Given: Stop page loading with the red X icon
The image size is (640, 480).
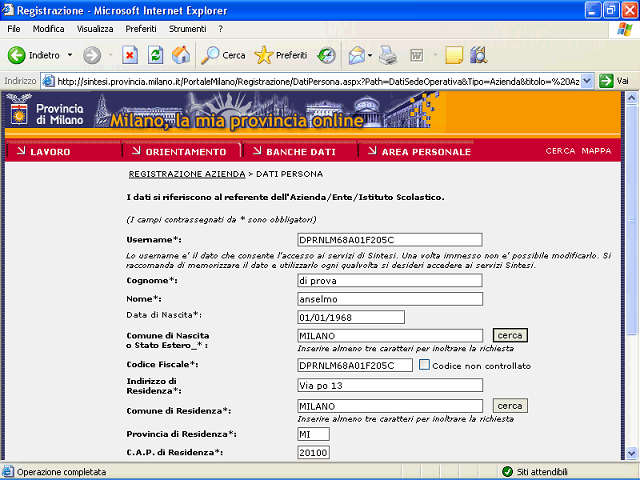Looking at the screenshot, I should coord(130,55).
